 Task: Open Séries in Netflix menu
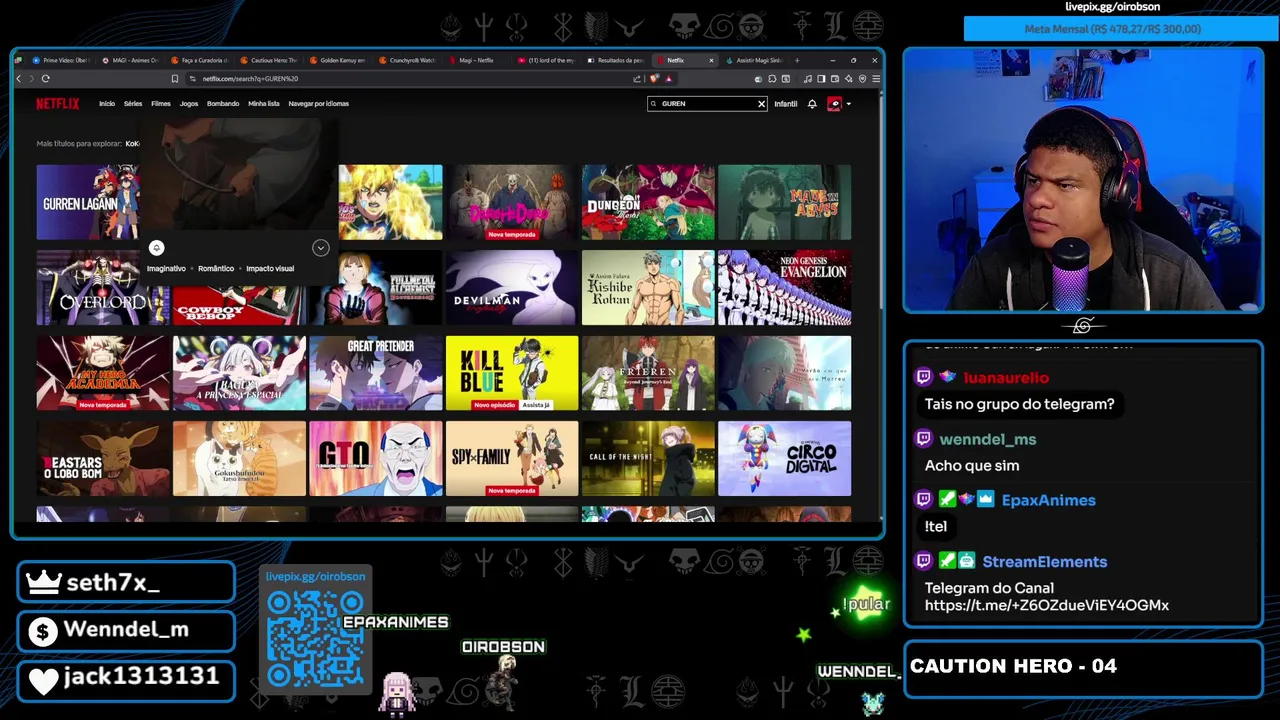[x=133, y=104]
